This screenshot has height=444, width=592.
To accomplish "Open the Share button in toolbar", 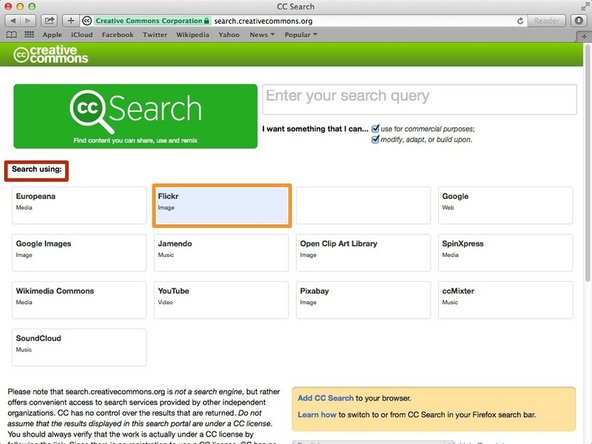I will pyautogui.click(x=49, y=21).
